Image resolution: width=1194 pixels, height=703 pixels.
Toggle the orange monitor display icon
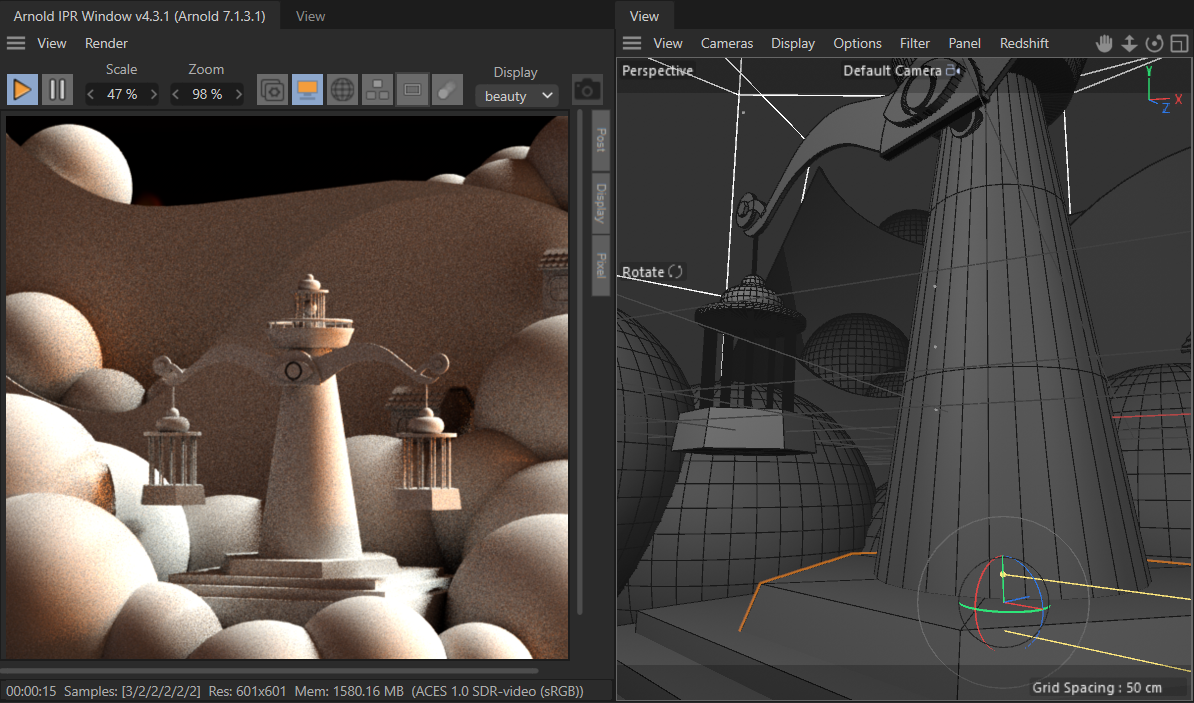tap(307, 90)
